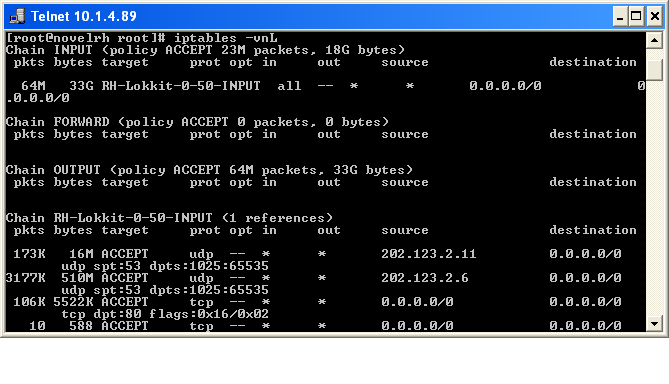Click the 588 bytes value

pos(81,326)
